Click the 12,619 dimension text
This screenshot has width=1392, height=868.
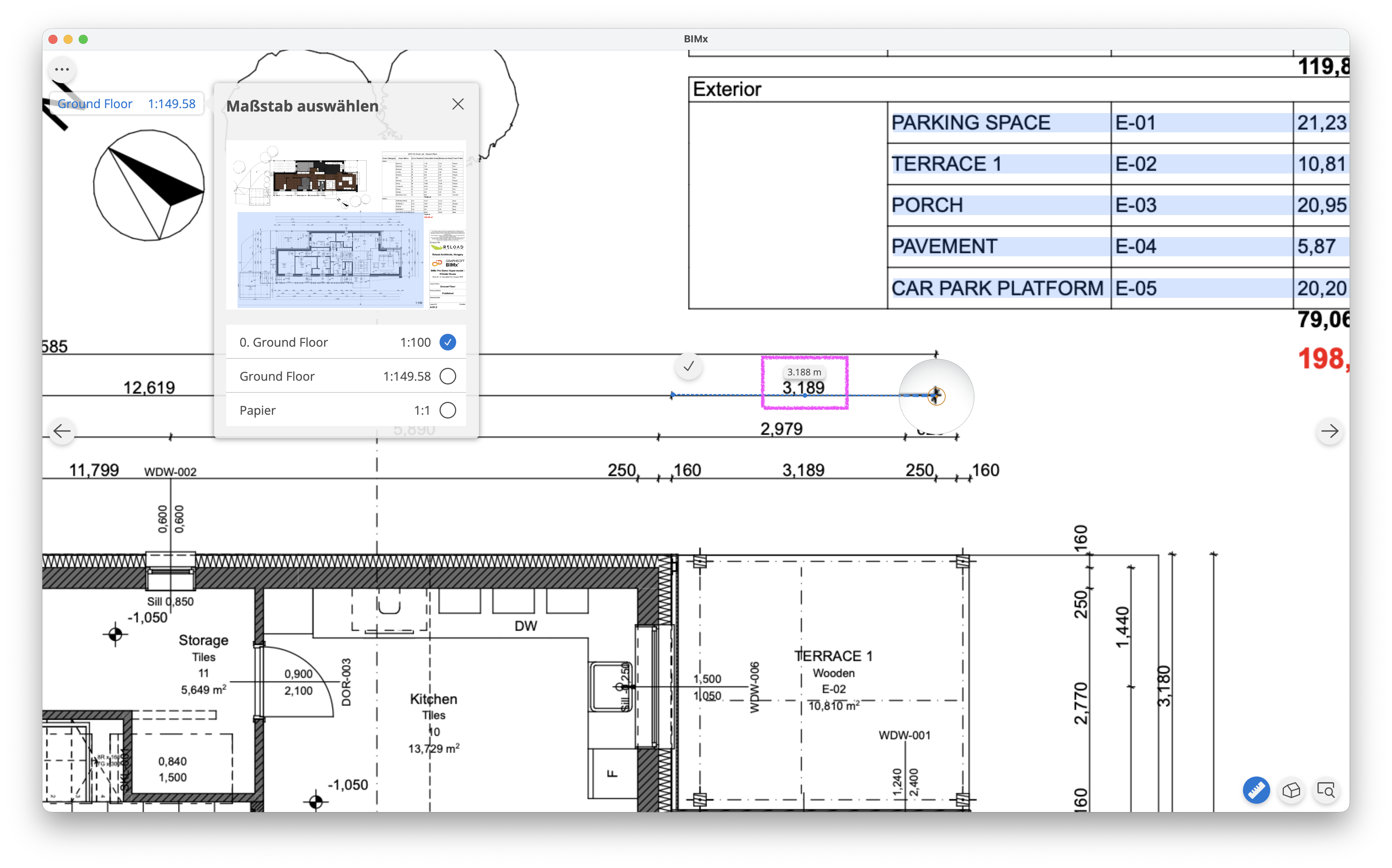[149, 387]
